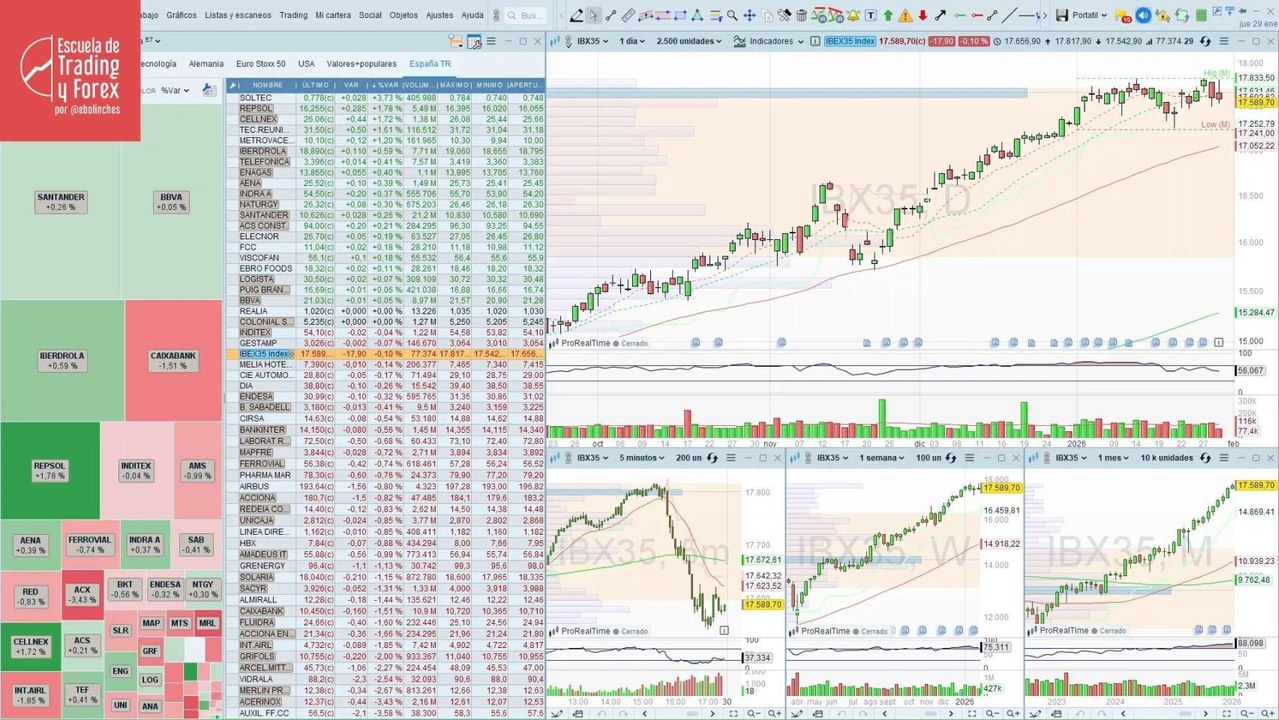Click the floppy disk save icon

pyautogui.click(x=1061, y=15)
